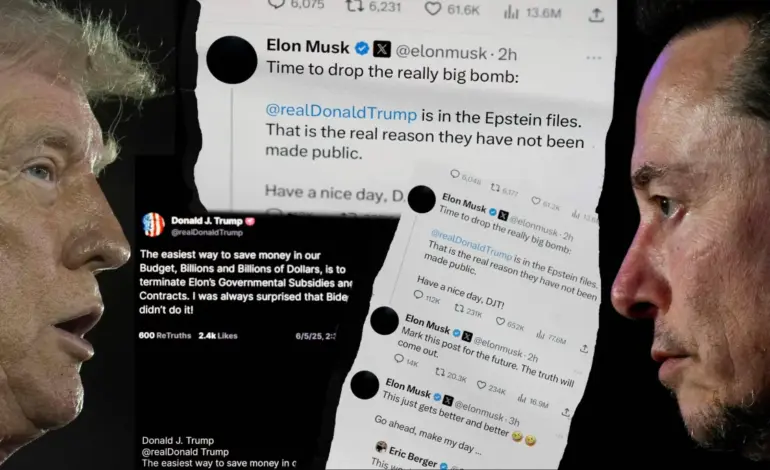
Task: Click the heart icon showing 61.6K
Action: click(x=433, y=8)
